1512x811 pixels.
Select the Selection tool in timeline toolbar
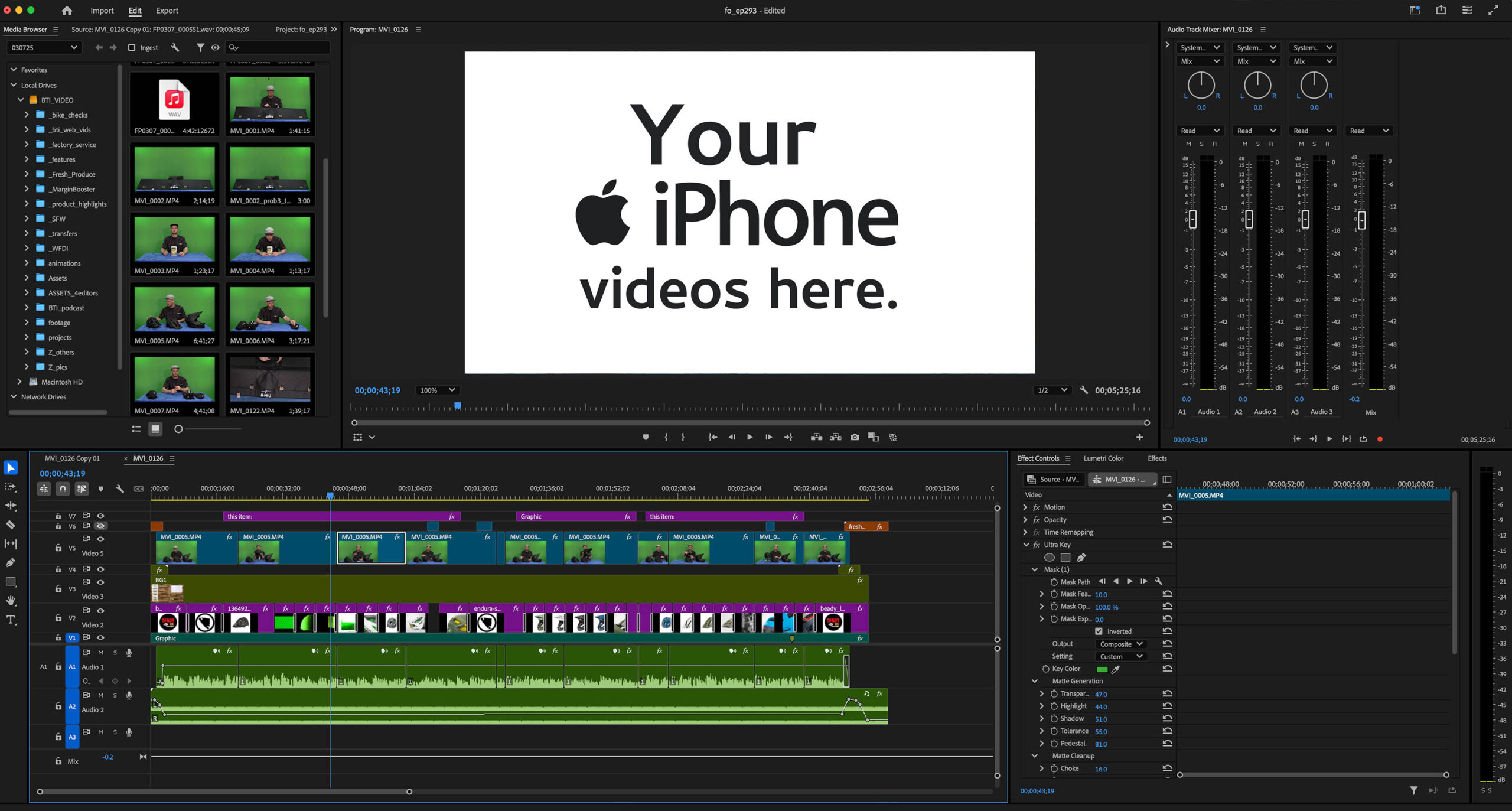[x=11, y=468]
